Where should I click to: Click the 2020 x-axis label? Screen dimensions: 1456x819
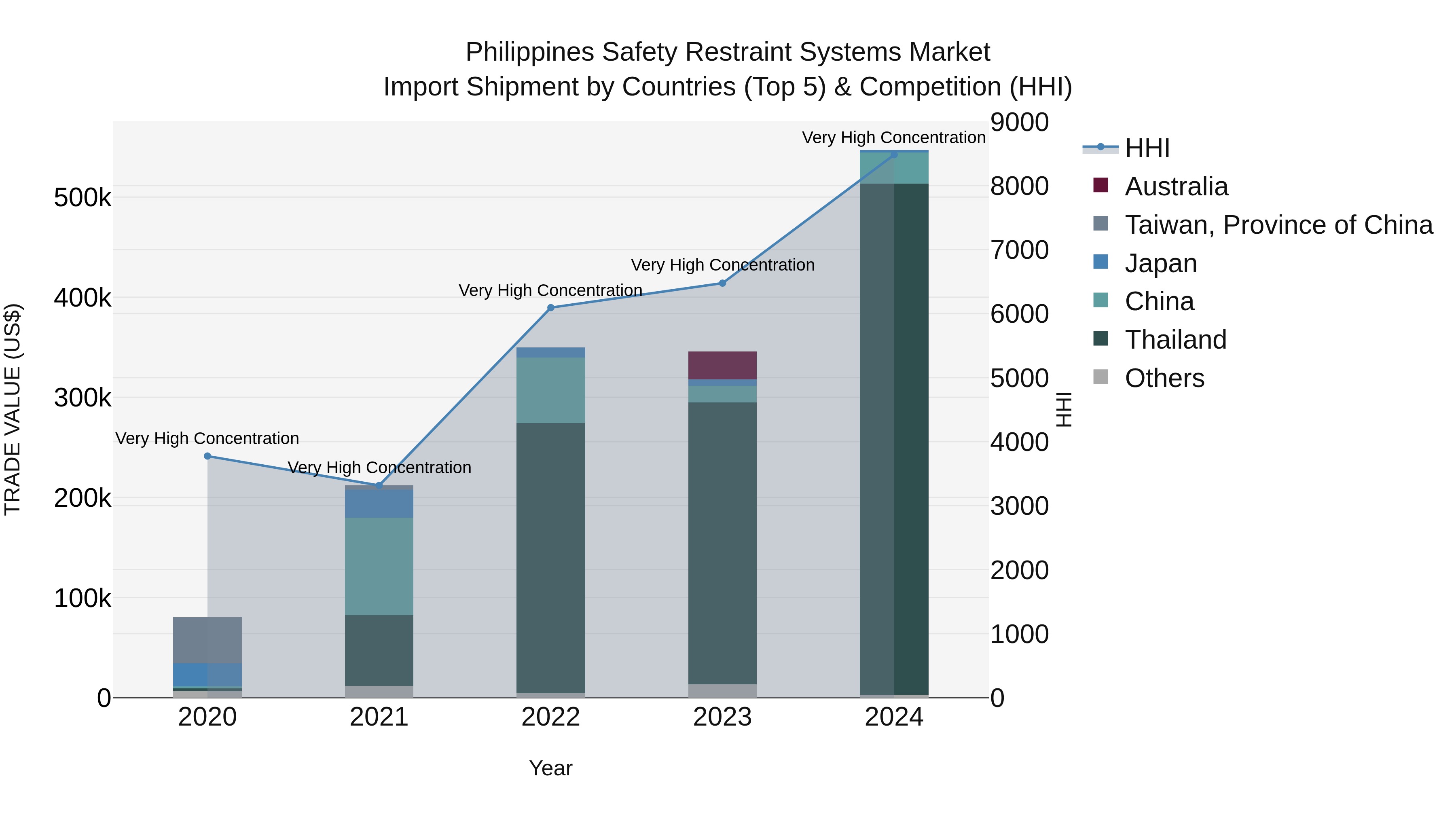point(207,717)
